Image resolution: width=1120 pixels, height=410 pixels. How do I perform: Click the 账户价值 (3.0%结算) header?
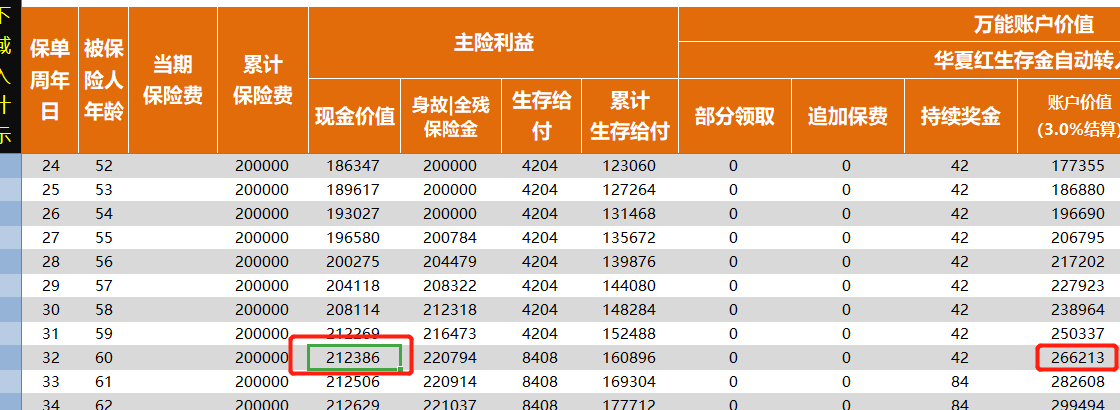click(x=1069, y=116)
